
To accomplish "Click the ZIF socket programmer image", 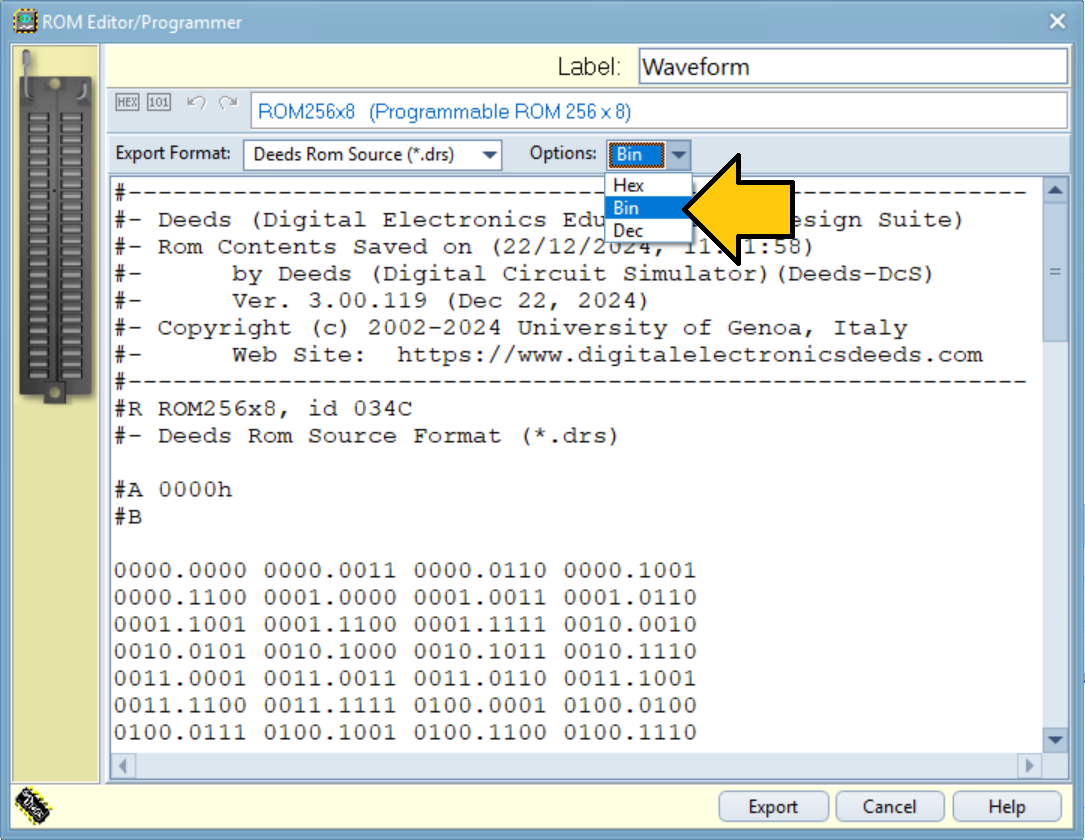I will [x=55, y=226].
